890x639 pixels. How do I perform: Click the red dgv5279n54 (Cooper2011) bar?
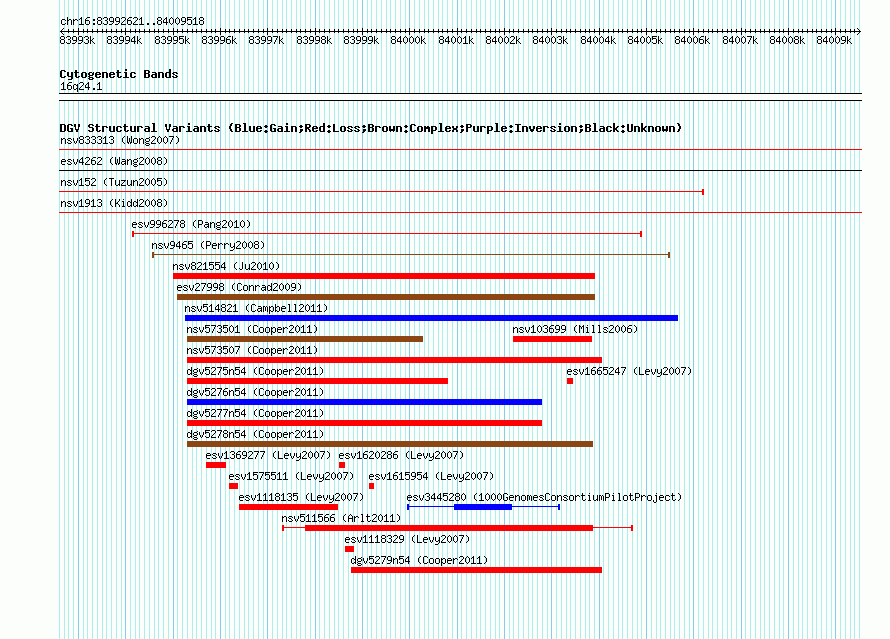[476, 570]
